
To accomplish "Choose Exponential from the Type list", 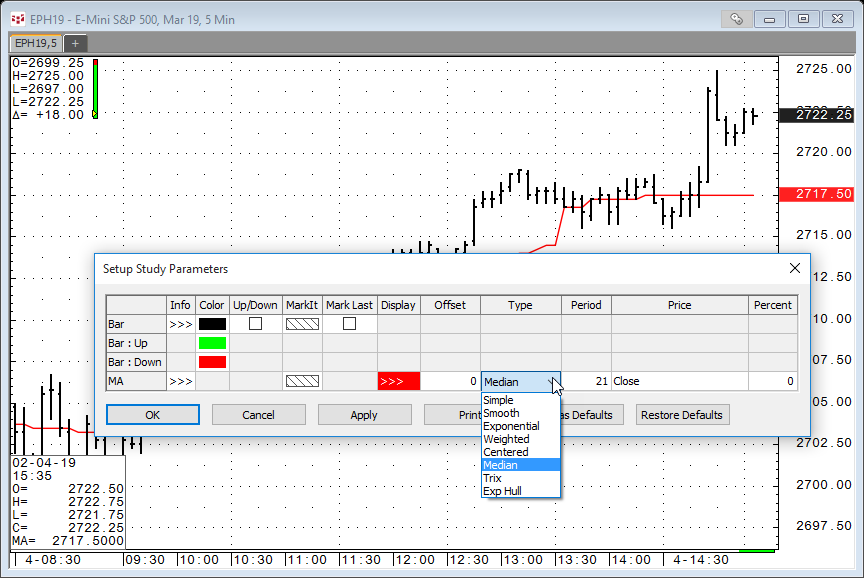I will tap(511, 426).
